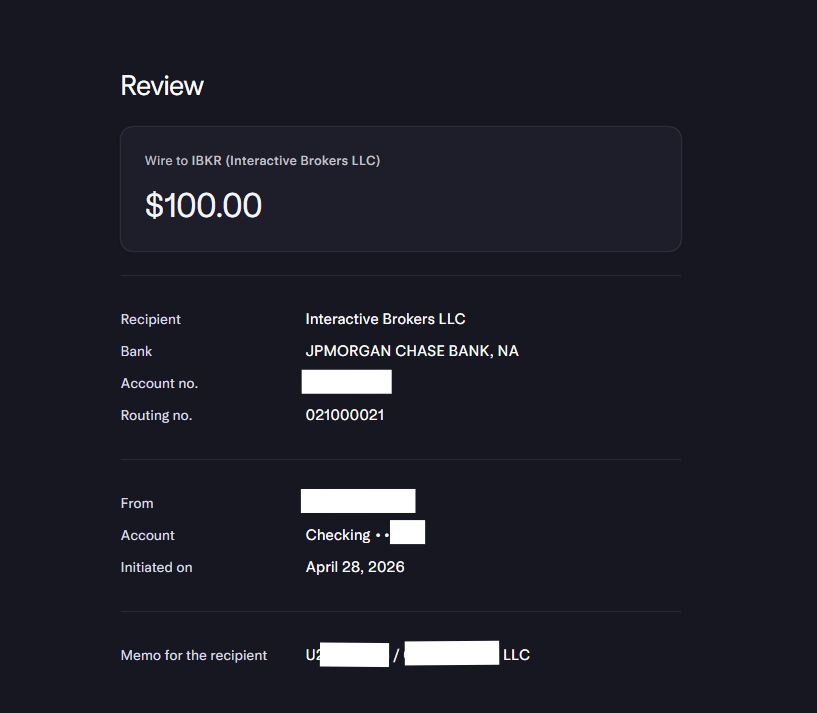Image resolution: width=817 pixels, height=713 pixels.
Task: Click the Memo for the recipient label
Action: [x=193, y=655]
